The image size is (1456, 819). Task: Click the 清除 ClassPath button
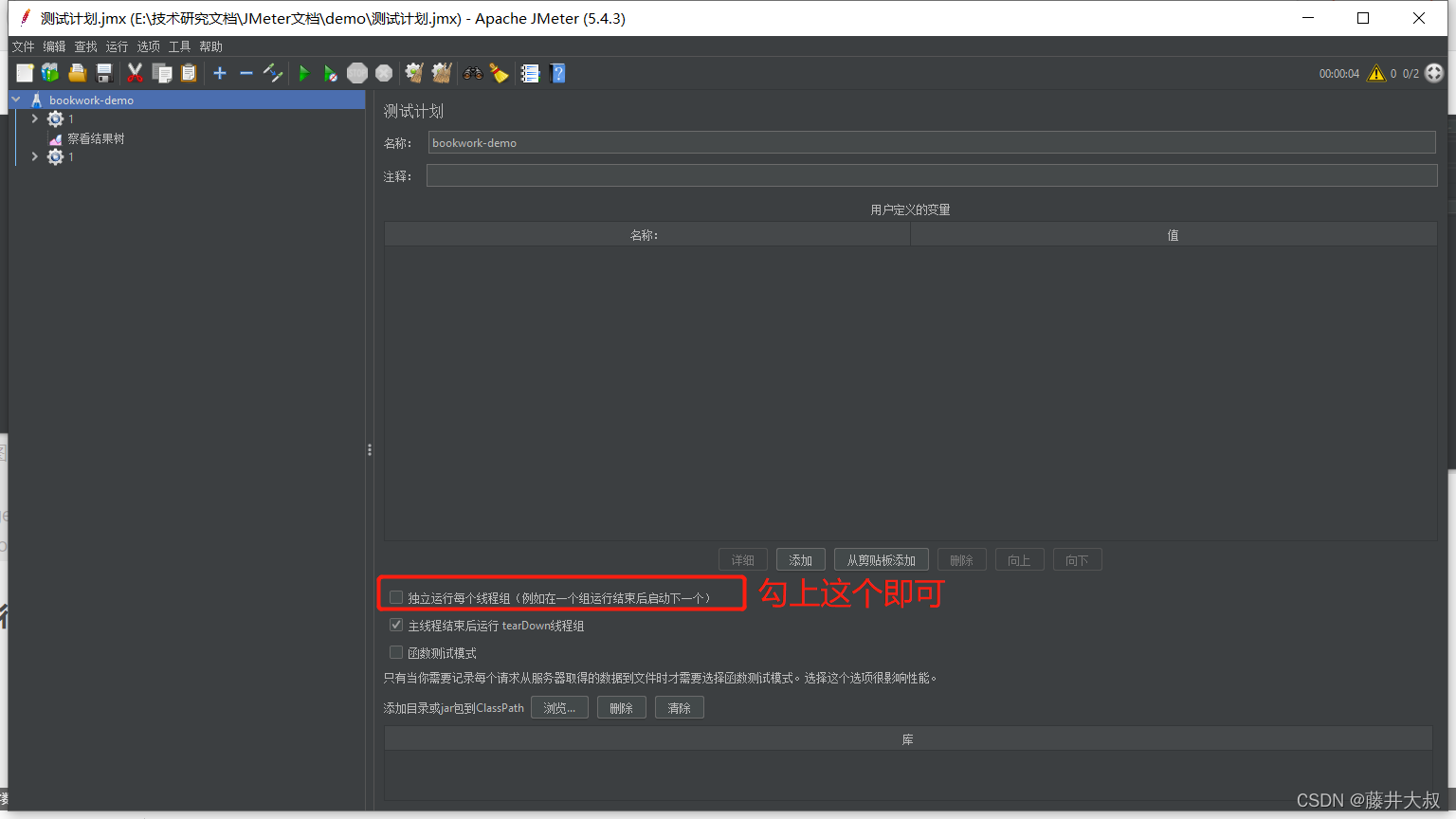click(680, 708)
